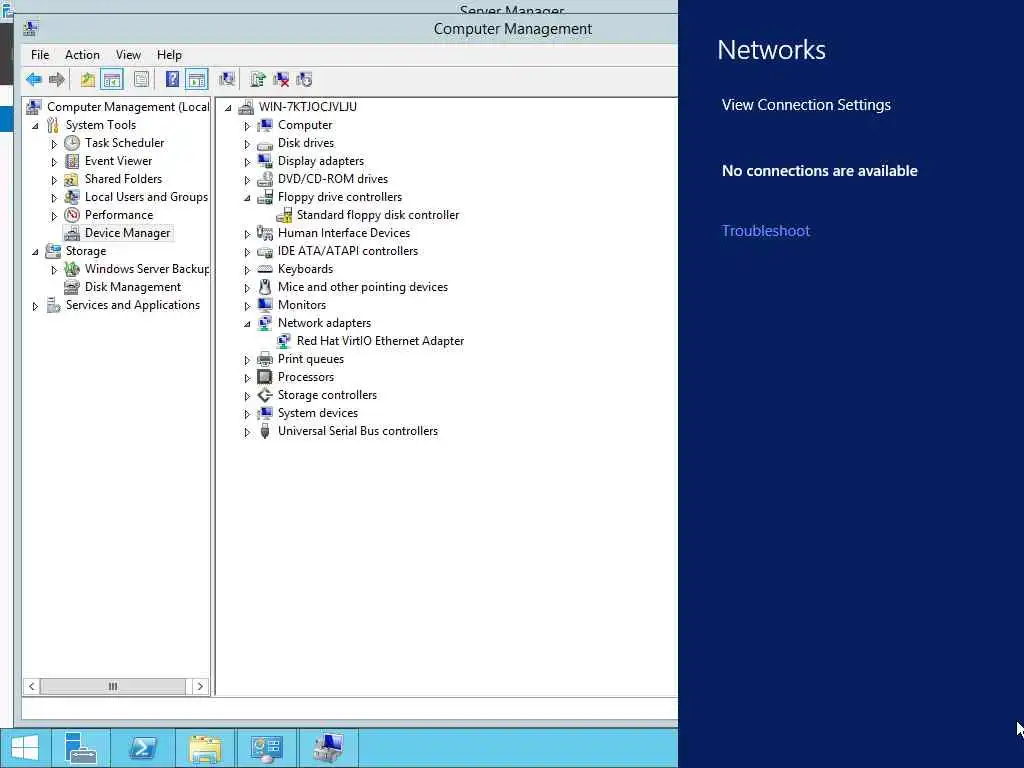Click the Processors category icon
The width and height of the screenshot is (1024, 768).
264,377
